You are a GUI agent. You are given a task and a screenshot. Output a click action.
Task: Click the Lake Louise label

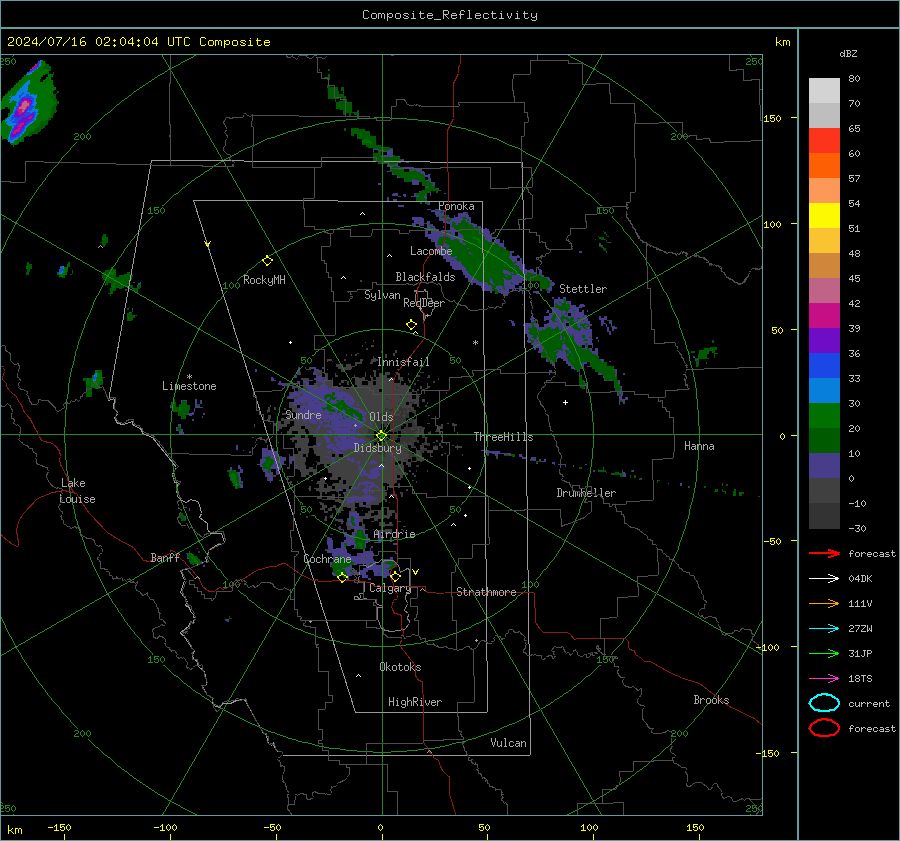click(x=77, y=491)
